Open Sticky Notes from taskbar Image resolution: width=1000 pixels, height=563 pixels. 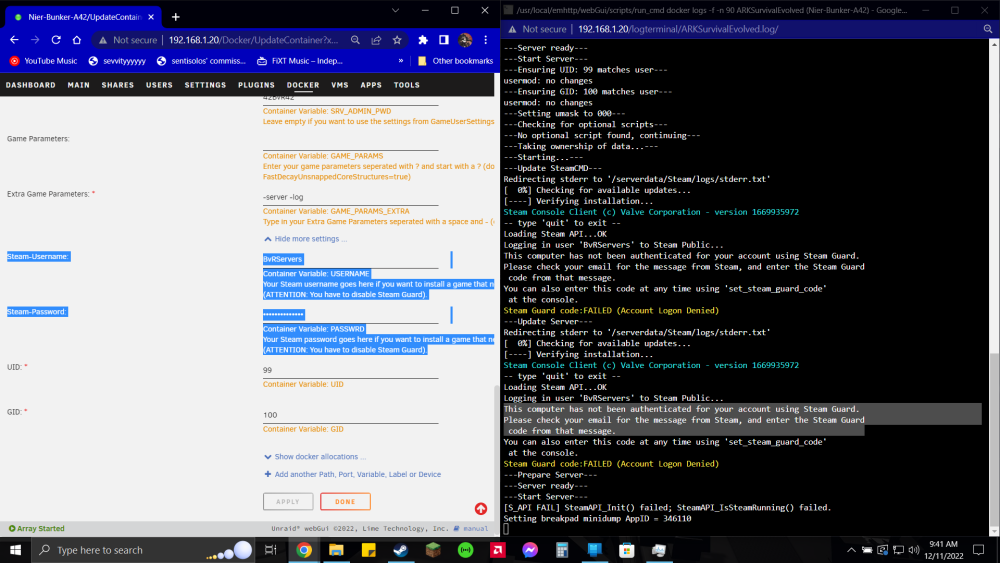tap(369, 550)
